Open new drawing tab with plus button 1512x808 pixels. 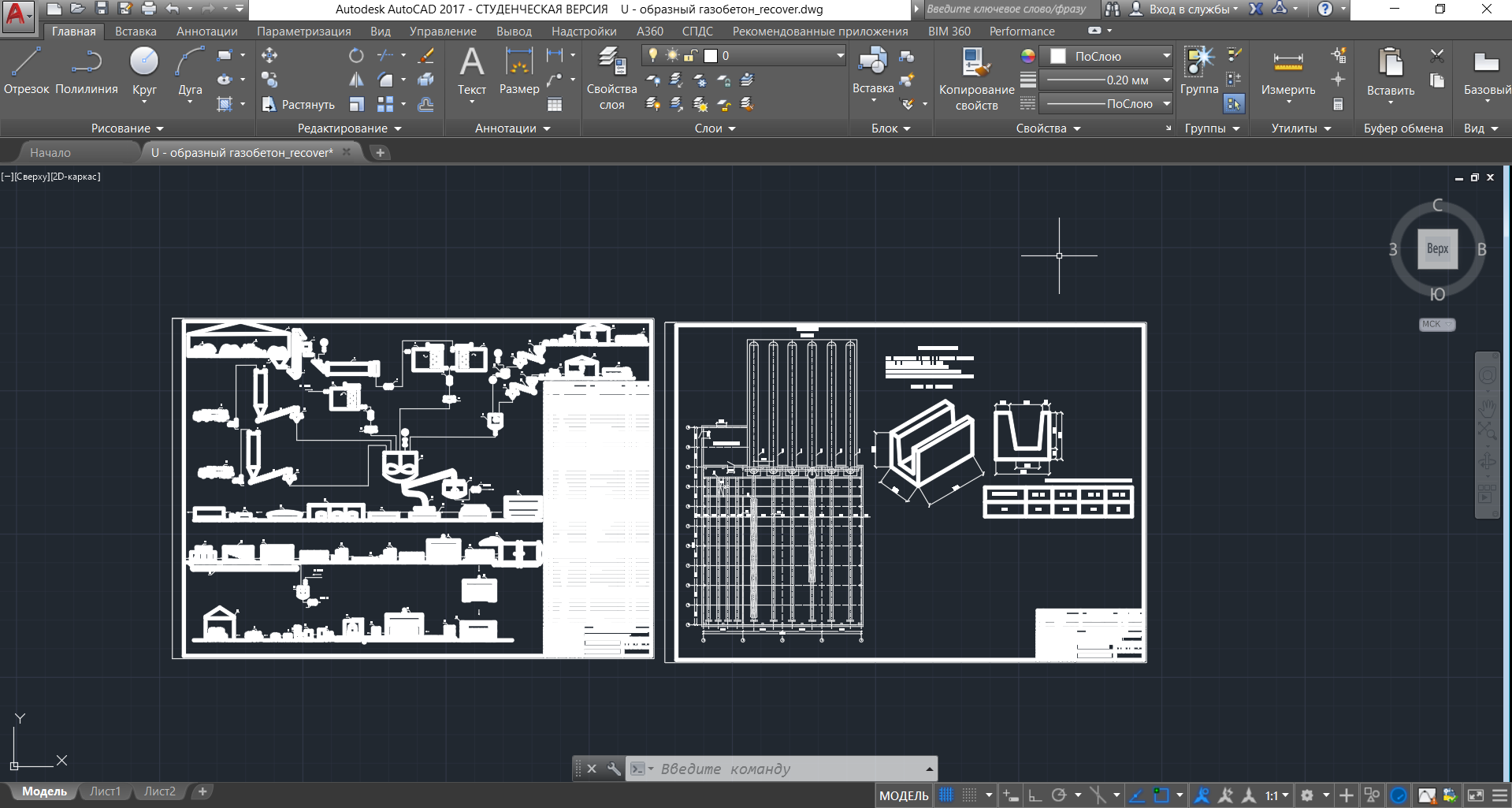pyautogui.click(x=380, y=152)
